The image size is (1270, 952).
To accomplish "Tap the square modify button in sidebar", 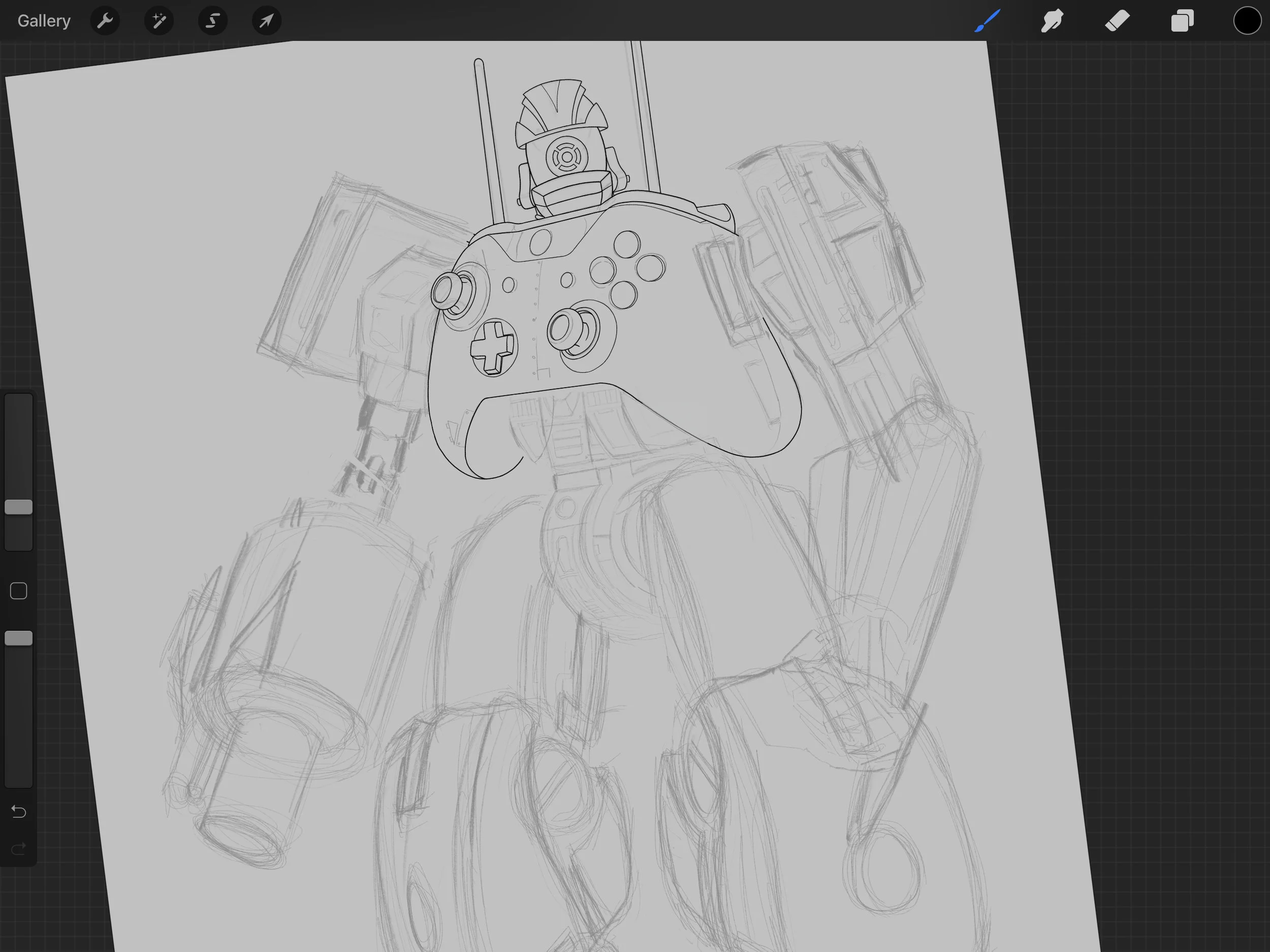I will pos(18,591).
